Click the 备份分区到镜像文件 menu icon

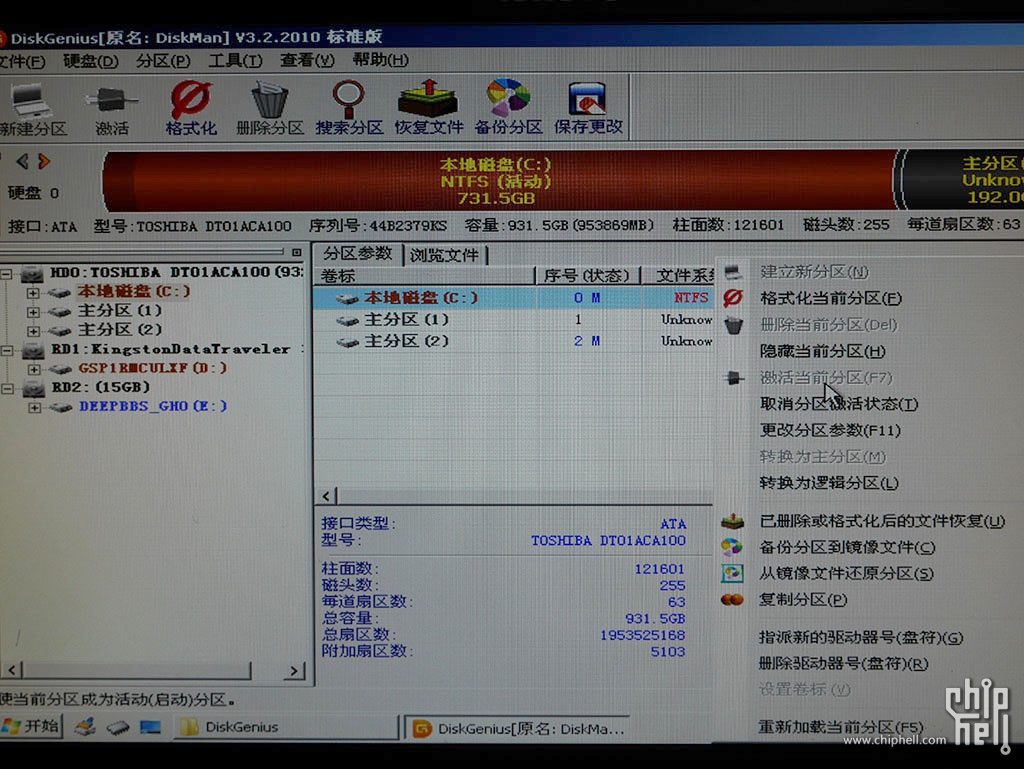pyautogui.click(x=732, y=546)
